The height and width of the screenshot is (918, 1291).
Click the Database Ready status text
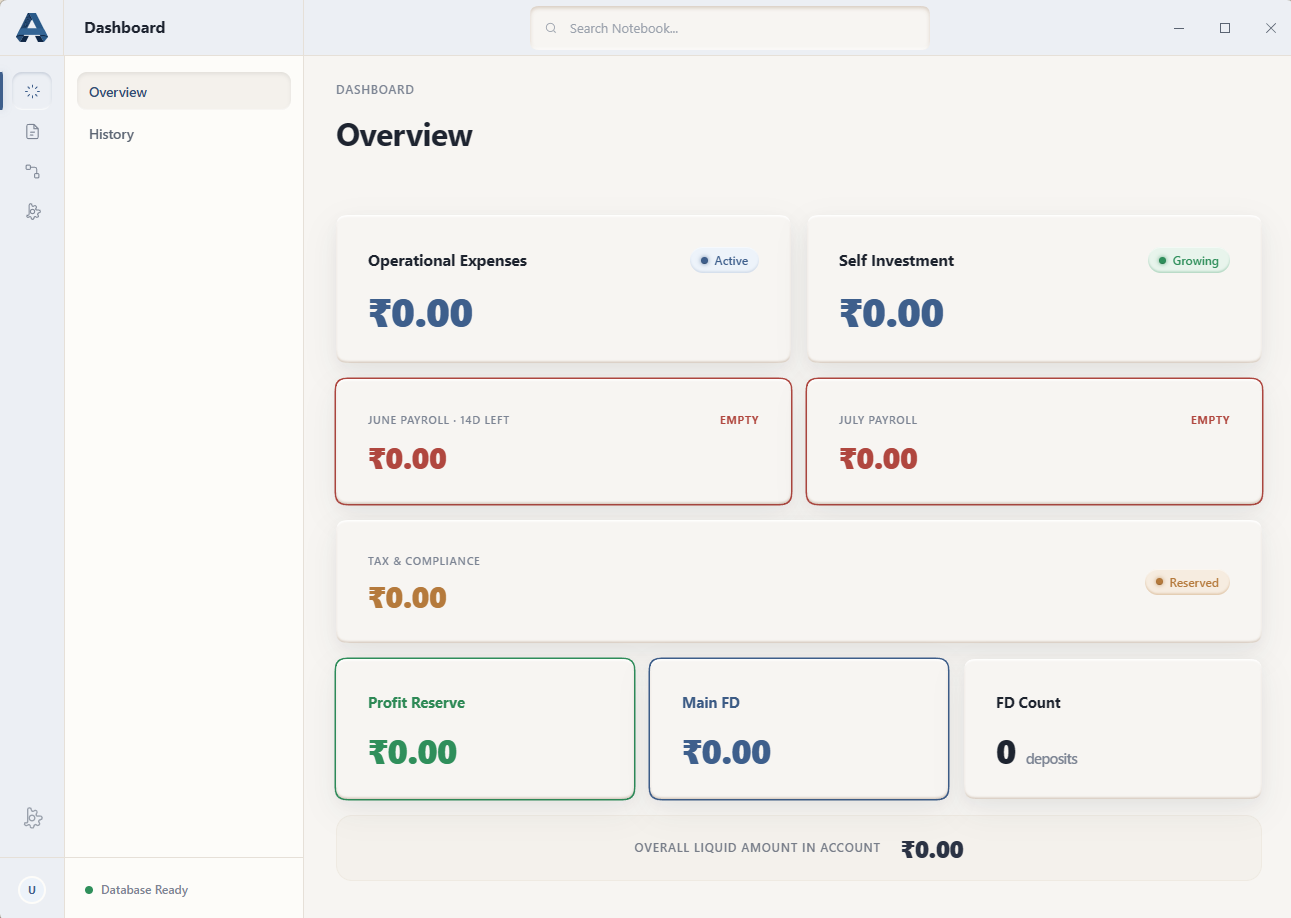pos(144,890)
